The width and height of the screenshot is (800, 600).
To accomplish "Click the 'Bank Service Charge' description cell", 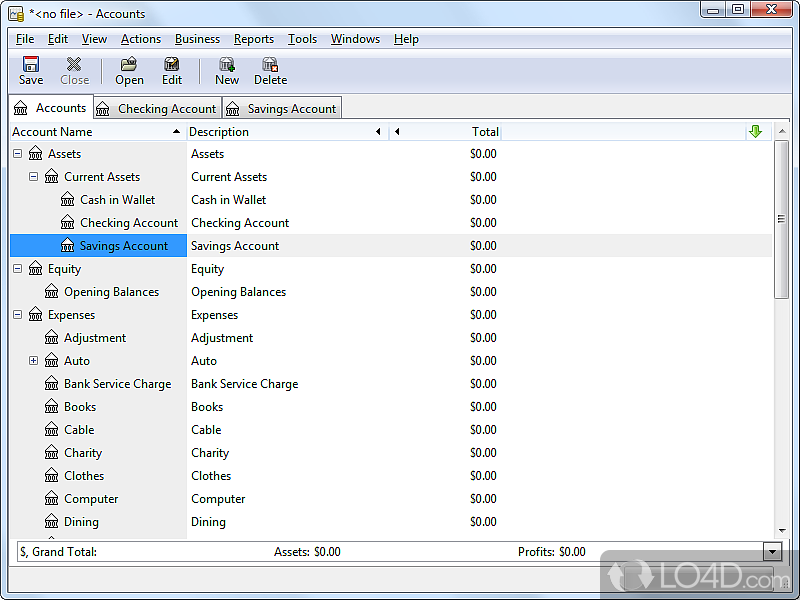I will pyautogui.click(x=244, y=383).
